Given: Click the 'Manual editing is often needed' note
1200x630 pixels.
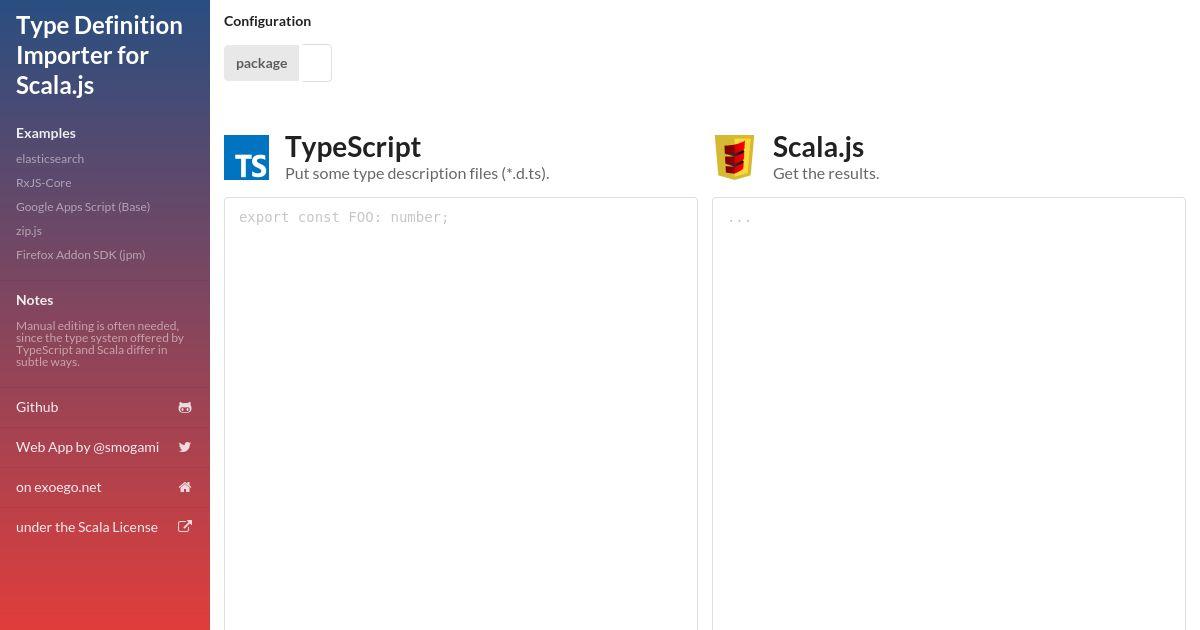Looking at the screenshot, I should (100, 344).
